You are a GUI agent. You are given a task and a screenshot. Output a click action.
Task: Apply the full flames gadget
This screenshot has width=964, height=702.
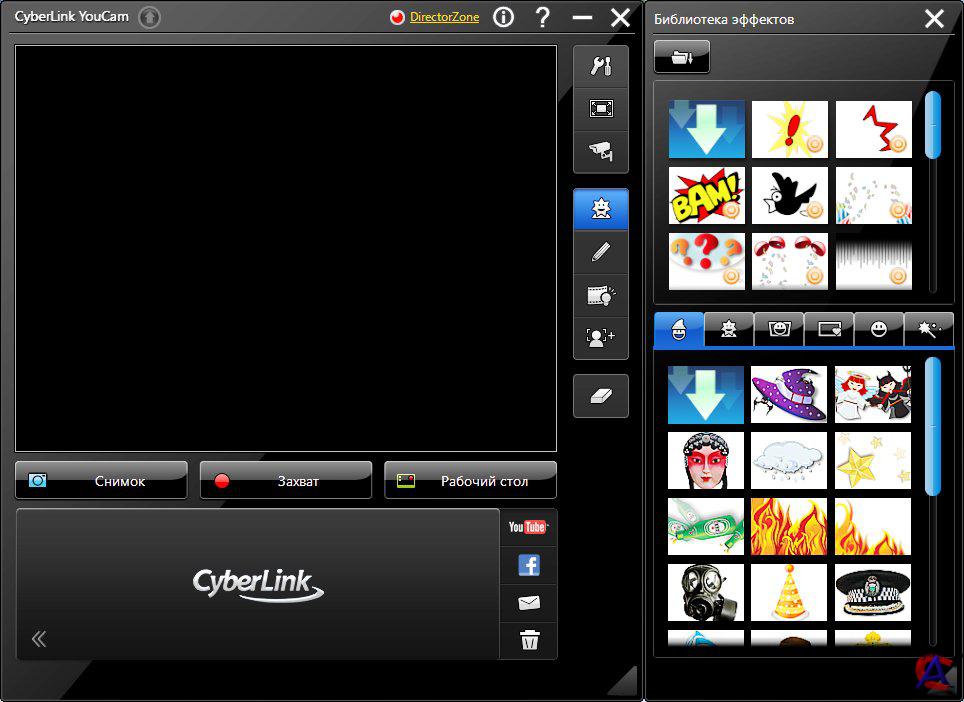point(789,527)
